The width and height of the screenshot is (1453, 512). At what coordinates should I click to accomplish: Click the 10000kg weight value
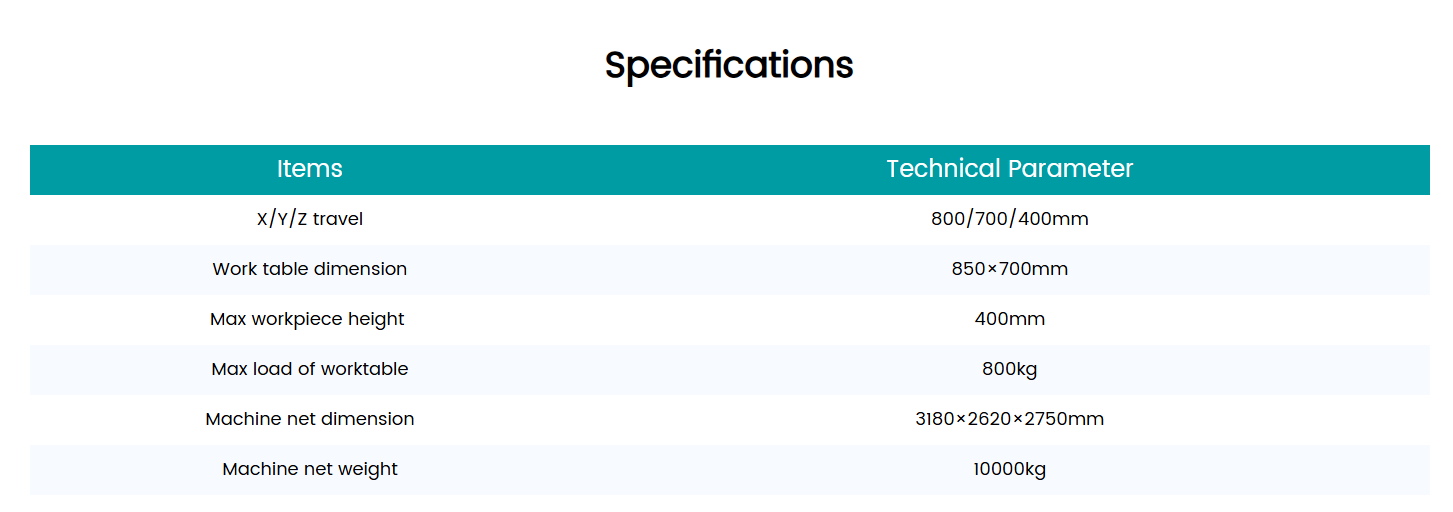pyautogui.click(x=1009, y=469)
